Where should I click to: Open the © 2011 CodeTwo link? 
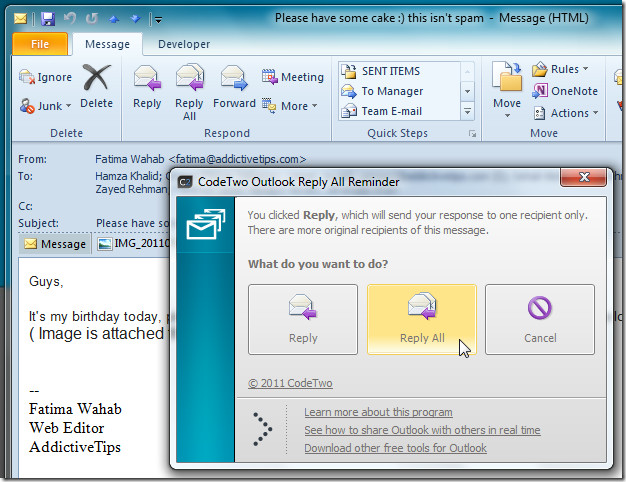[290, 383]
